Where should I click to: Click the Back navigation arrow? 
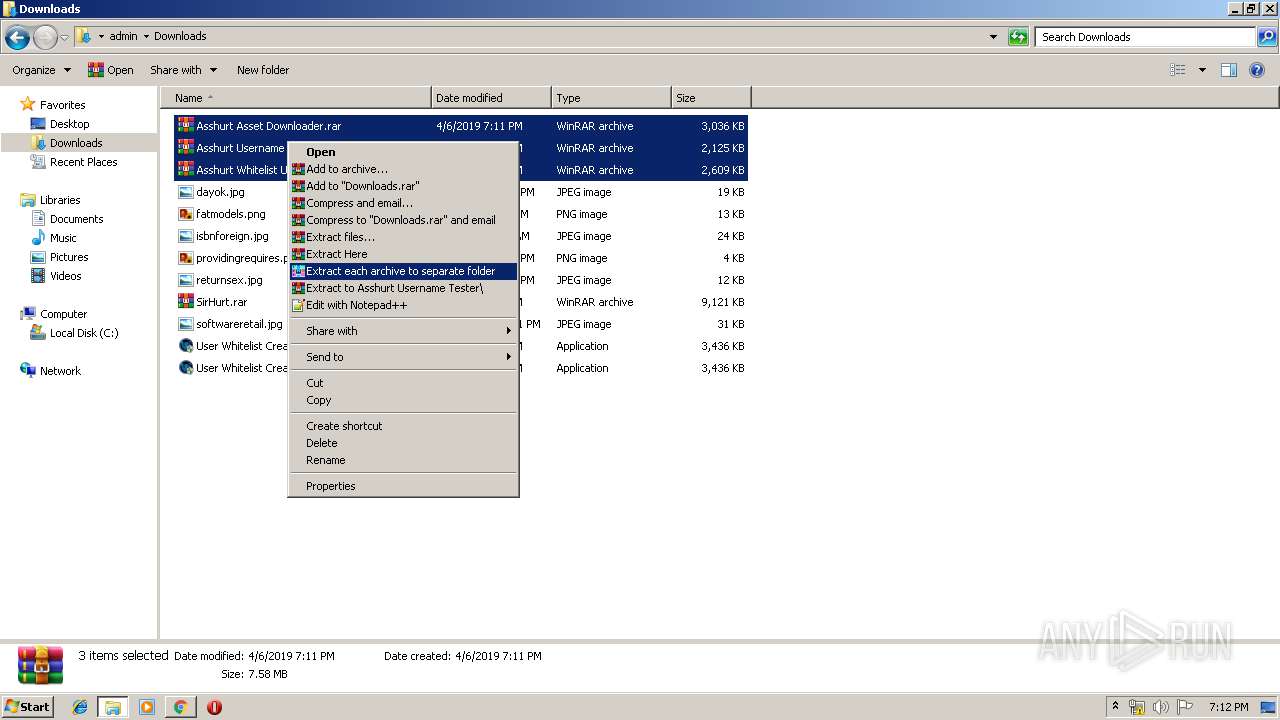[17, 37]
